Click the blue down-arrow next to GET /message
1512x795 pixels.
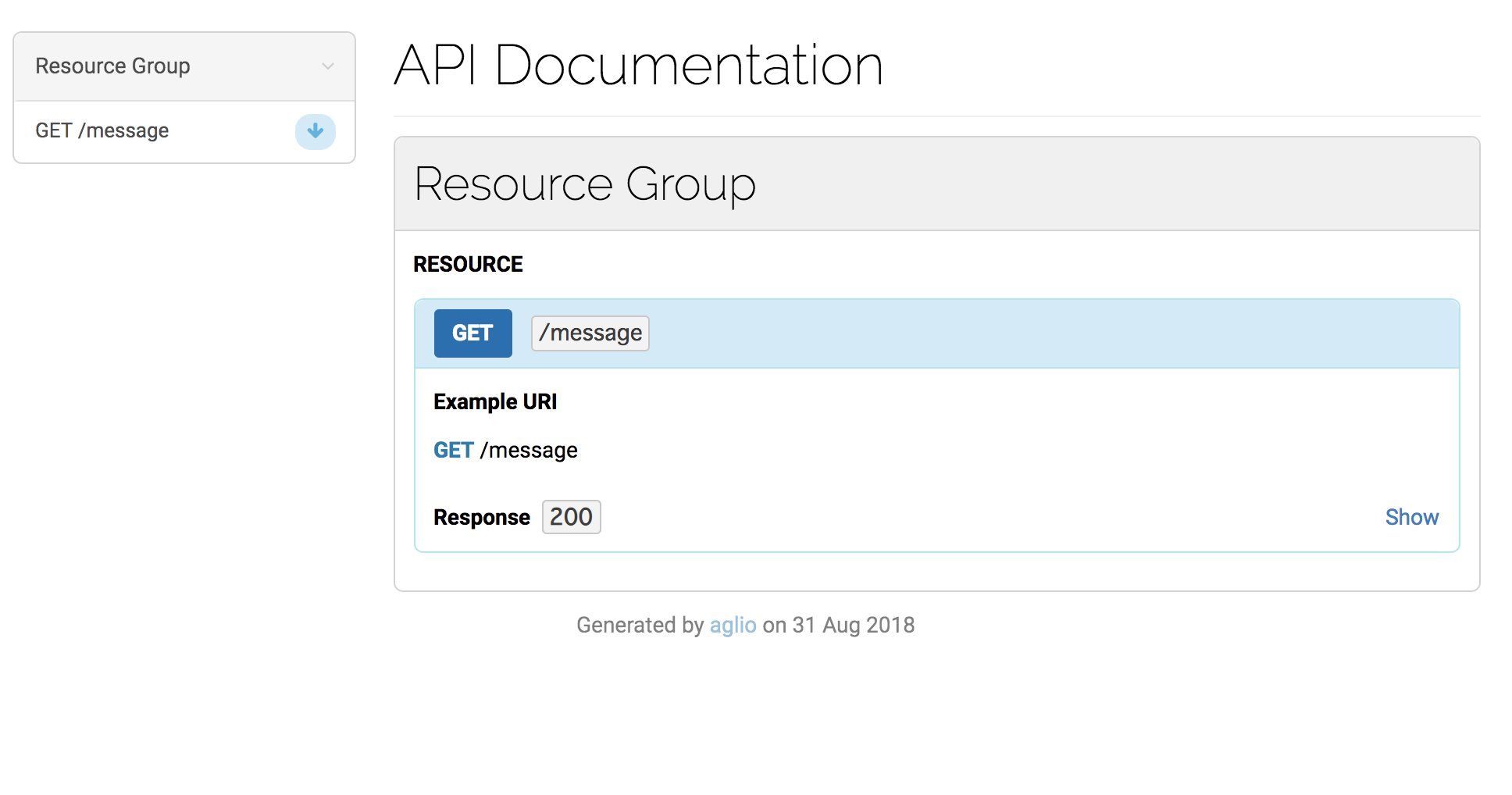[315, 131]
